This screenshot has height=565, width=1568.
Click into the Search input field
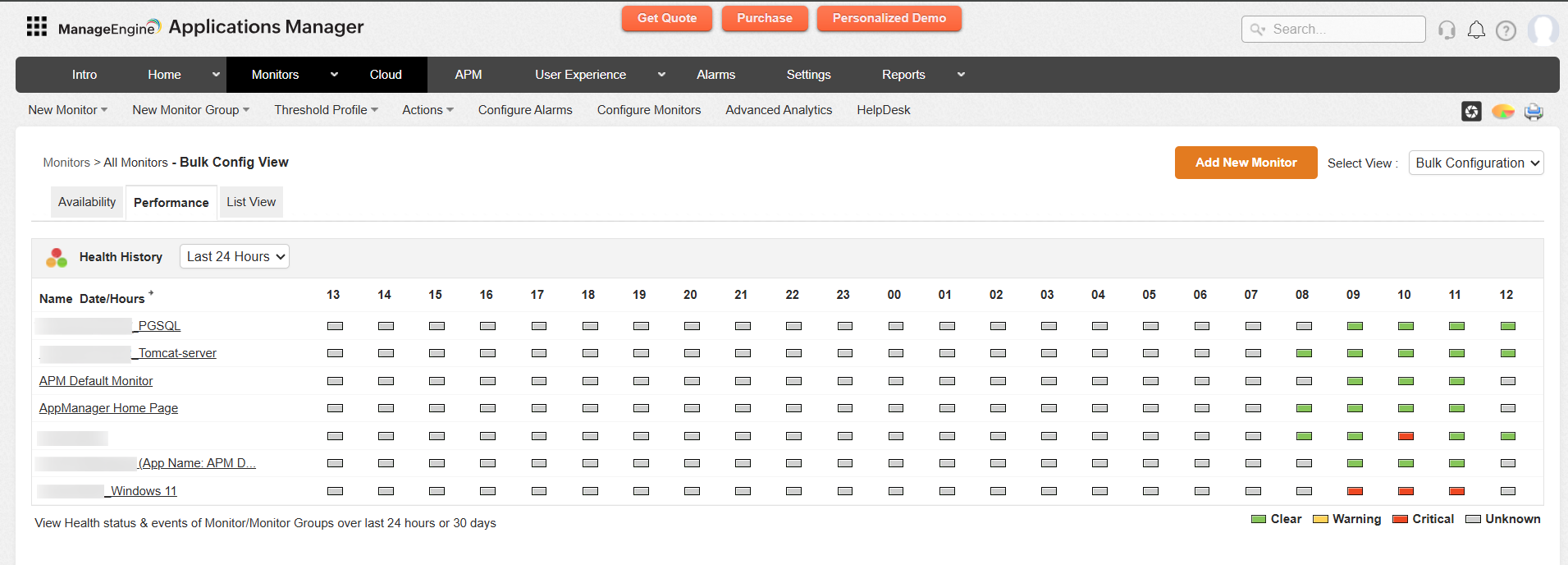pyautogui.click(x=1333, y=30)
